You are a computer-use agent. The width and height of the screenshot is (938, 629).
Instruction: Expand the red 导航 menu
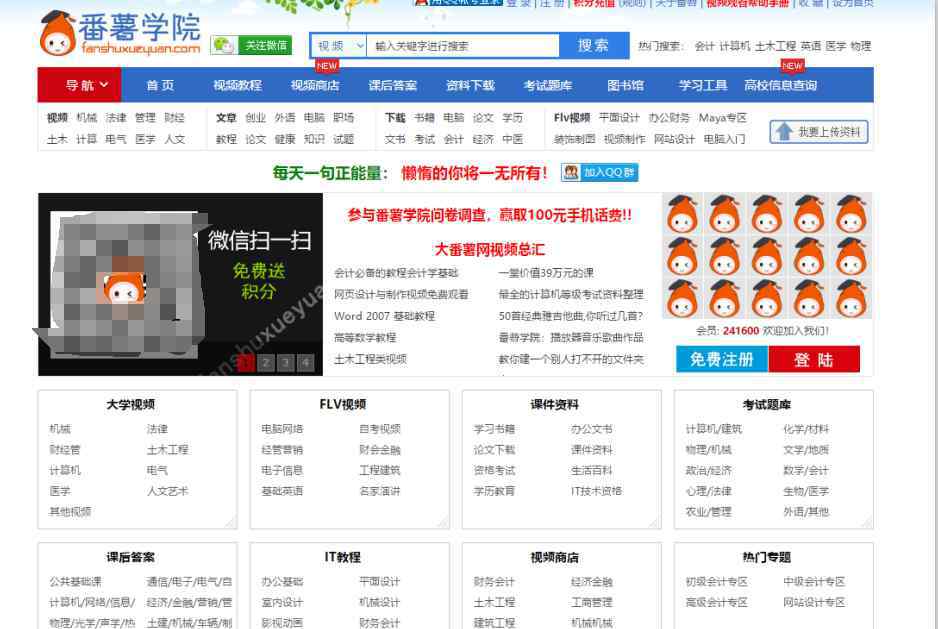[x=80, y=85]
